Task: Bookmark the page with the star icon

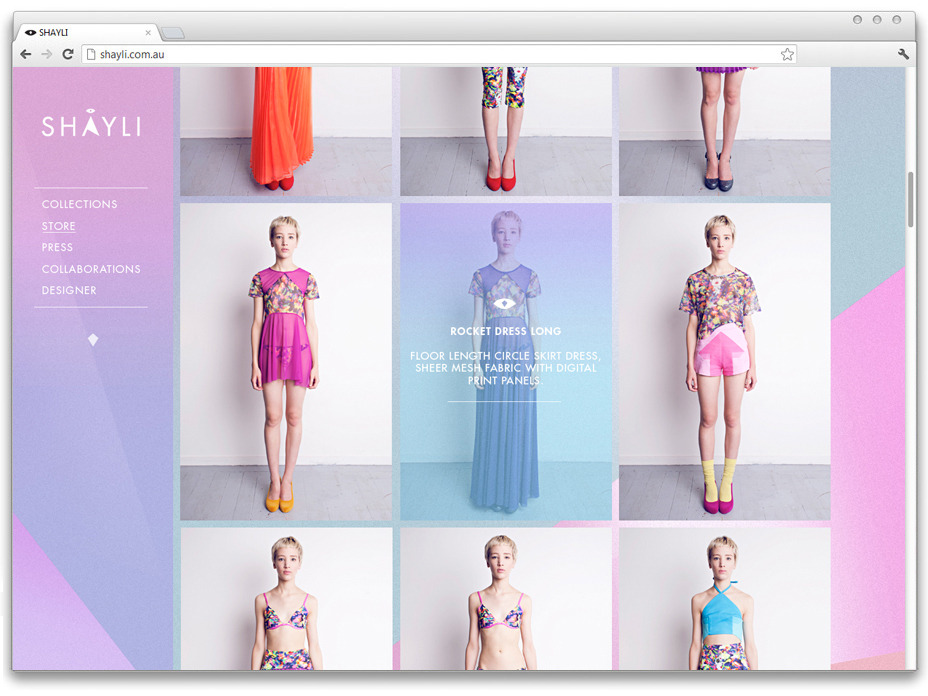Action: (x=787, y=54)
